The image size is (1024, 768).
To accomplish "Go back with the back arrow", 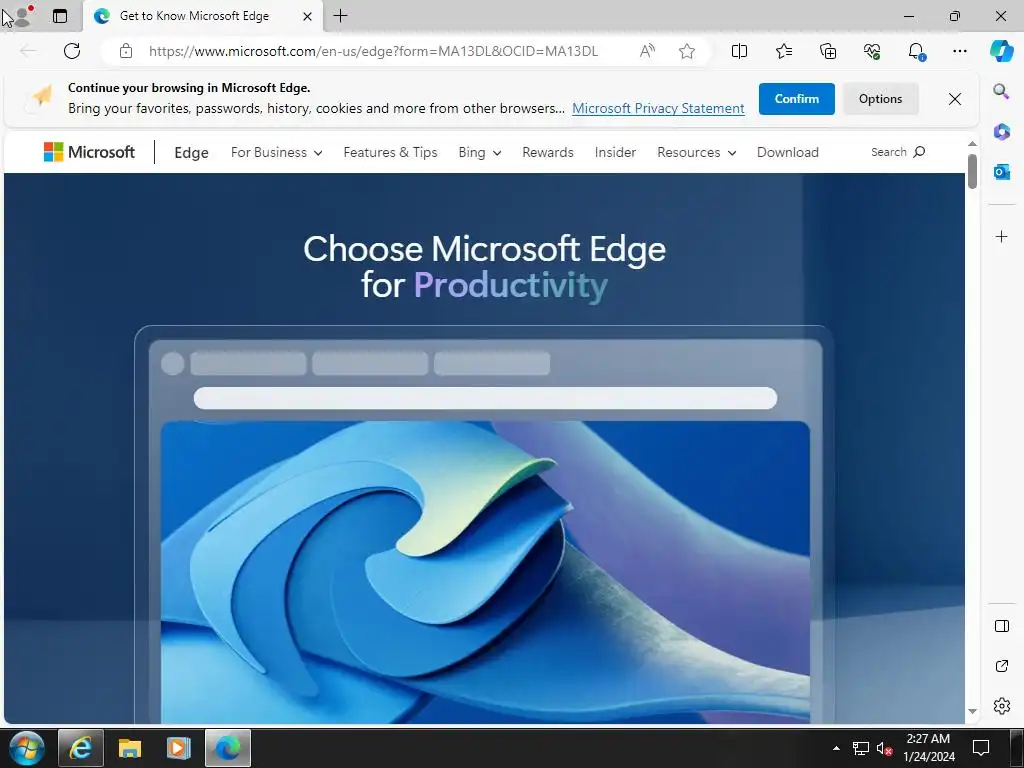I will click(28, 51).
